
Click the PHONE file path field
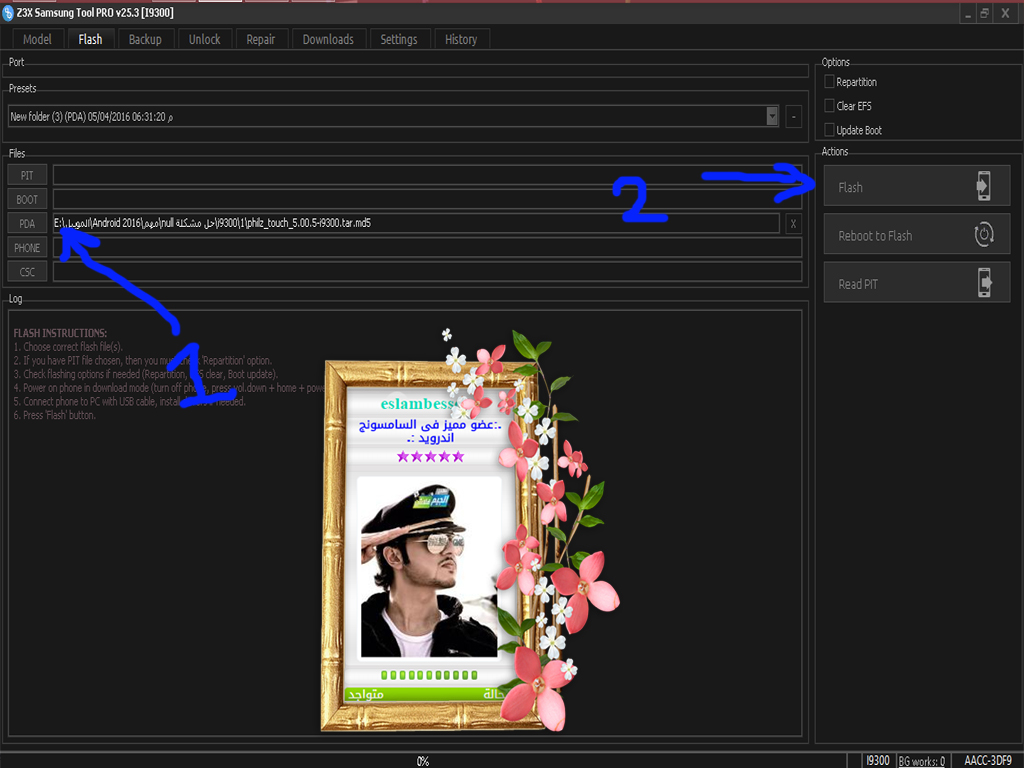pos(427,248)
